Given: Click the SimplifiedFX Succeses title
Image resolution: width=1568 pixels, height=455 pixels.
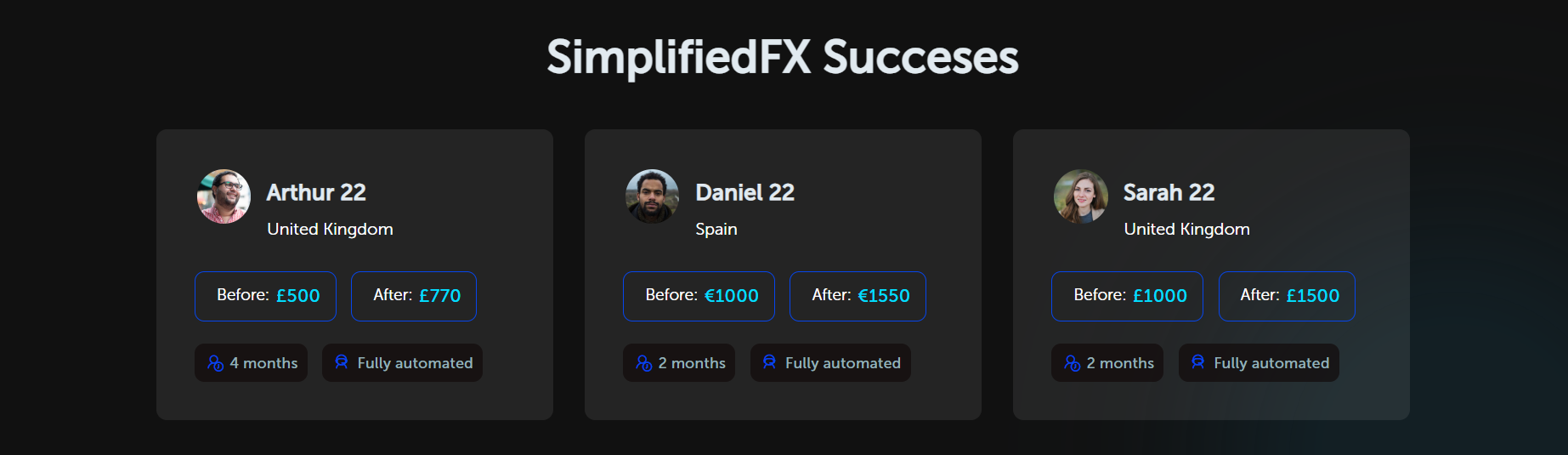Looking at the screenshot, I should [x=783, y=58].
